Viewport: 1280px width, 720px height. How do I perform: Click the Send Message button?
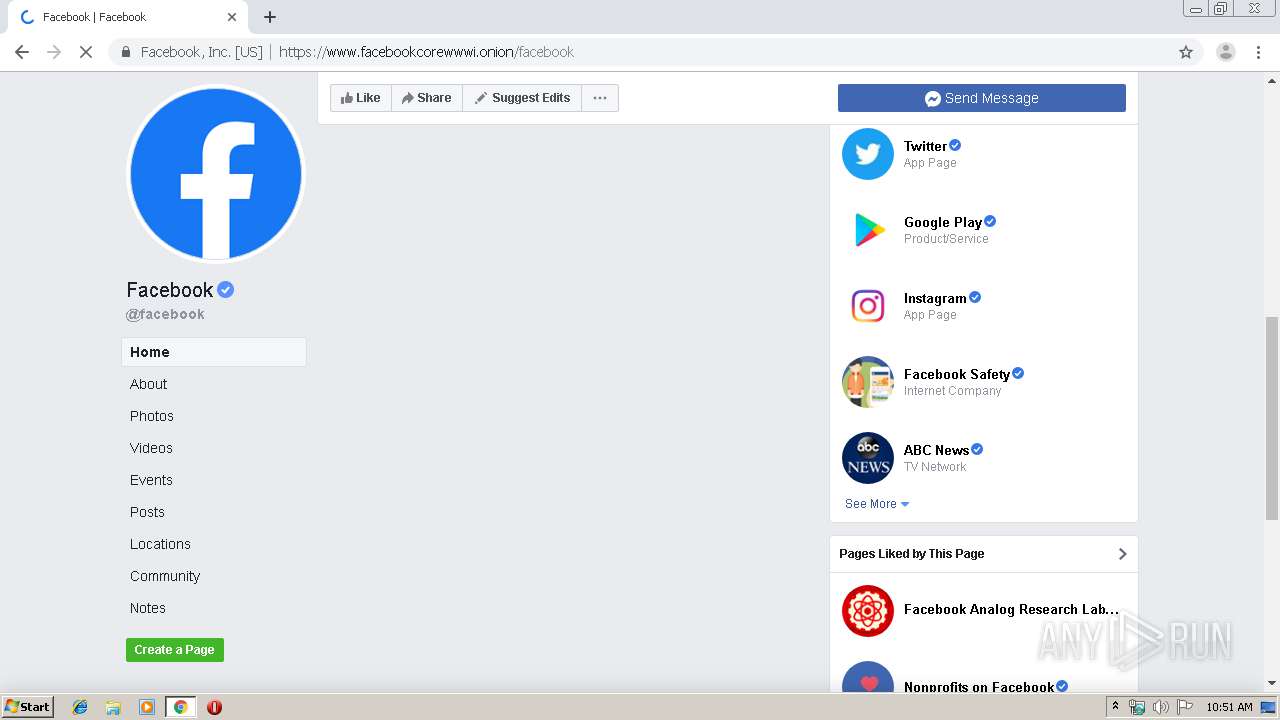982,98
